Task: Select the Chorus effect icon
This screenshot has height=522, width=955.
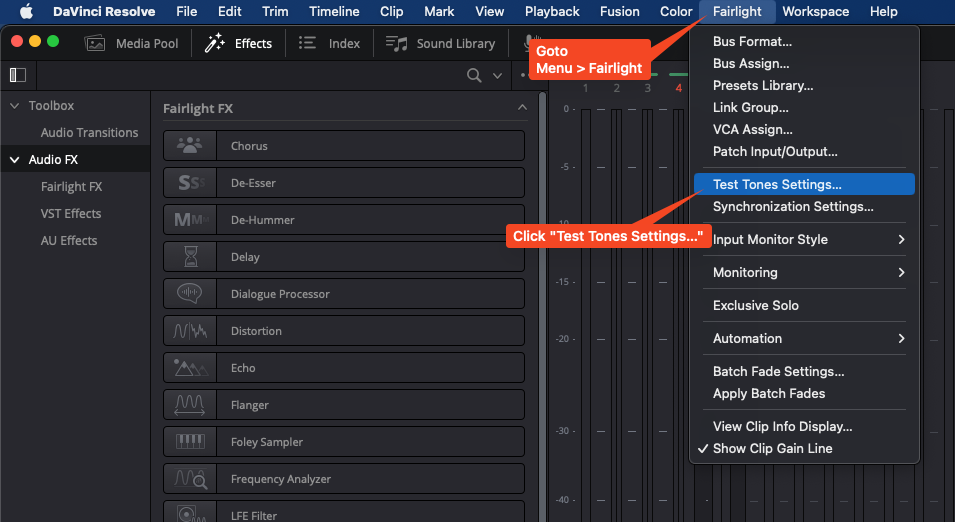Action: click(x=189, y=146)
